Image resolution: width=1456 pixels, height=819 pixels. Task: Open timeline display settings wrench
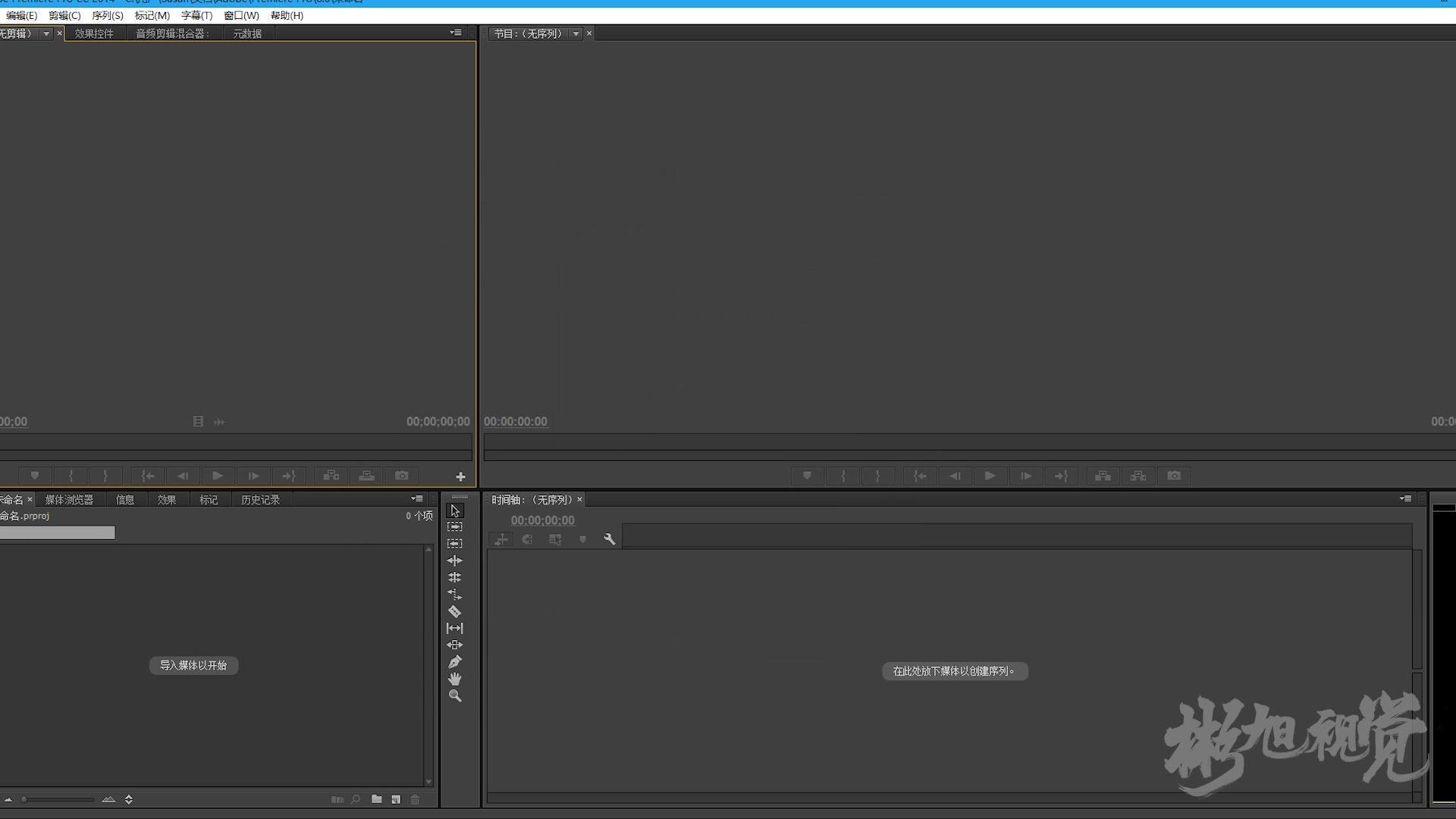(x=609, y=539)
